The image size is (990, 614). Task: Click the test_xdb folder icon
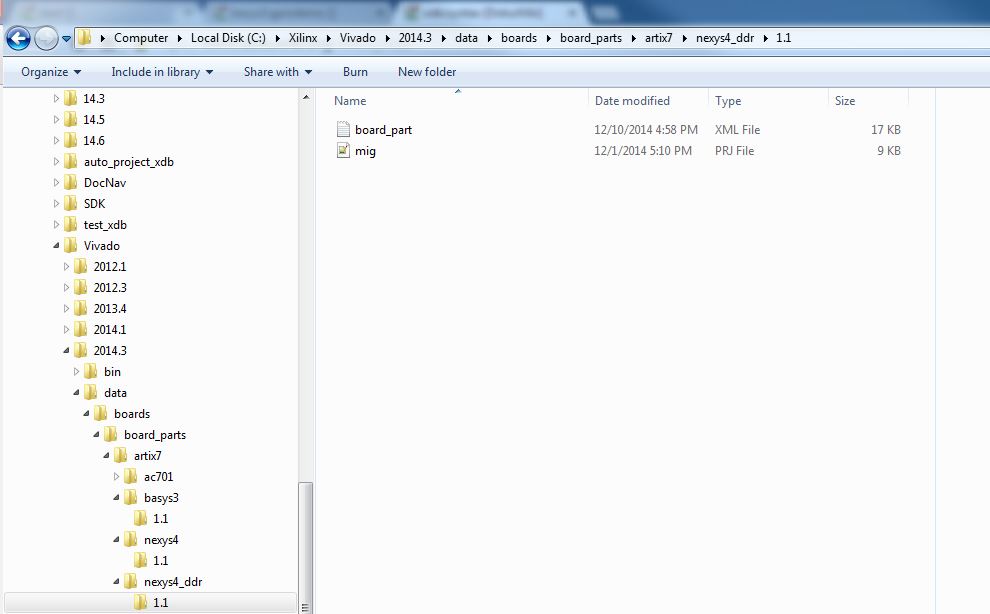(x=71, y=224)
